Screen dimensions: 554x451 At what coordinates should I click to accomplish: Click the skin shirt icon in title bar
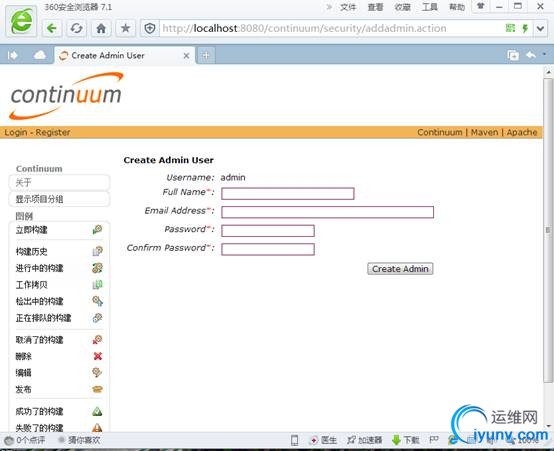[x=481, y=6]
